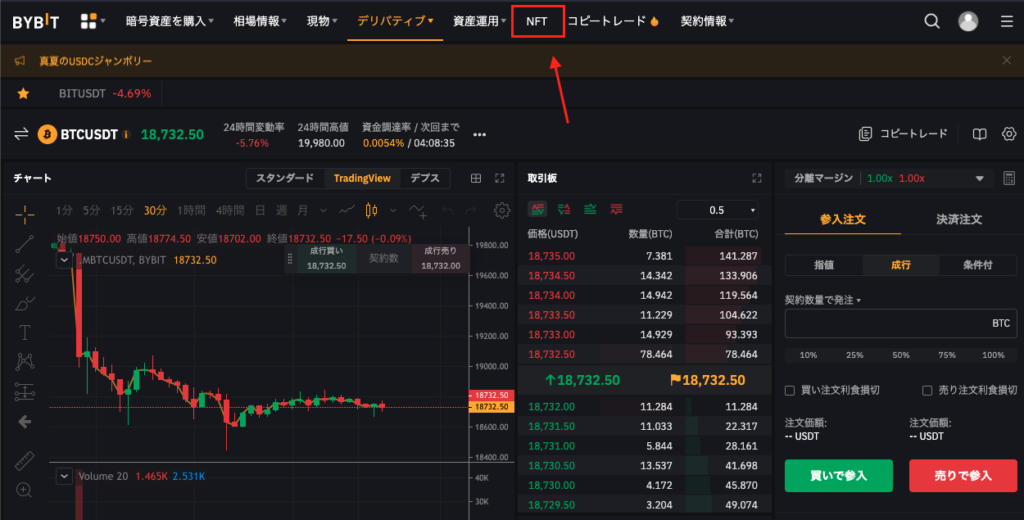Open the 現物 menu

(x=322, y=22)
